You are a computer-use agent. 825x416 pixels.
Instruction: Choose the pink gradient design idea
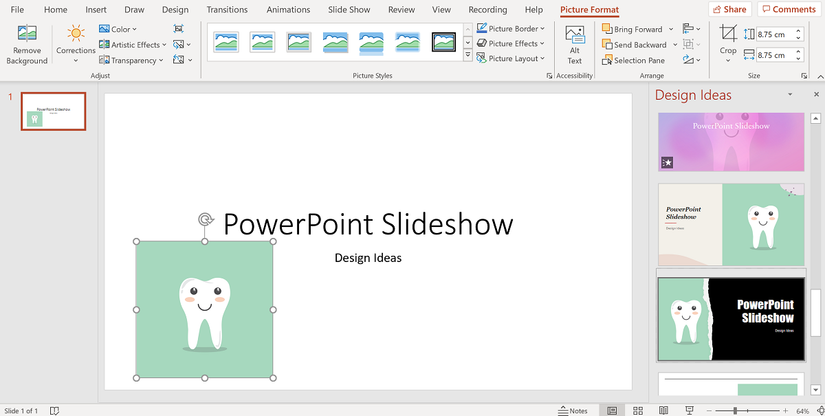[731, 141]
